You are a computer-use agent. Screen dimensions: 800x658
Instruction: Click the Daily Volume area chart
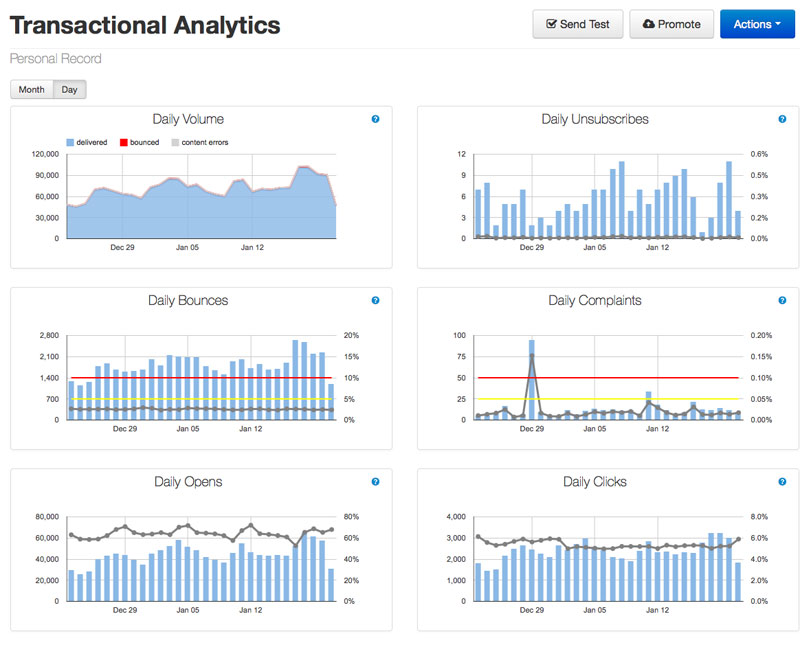(200, 215)
